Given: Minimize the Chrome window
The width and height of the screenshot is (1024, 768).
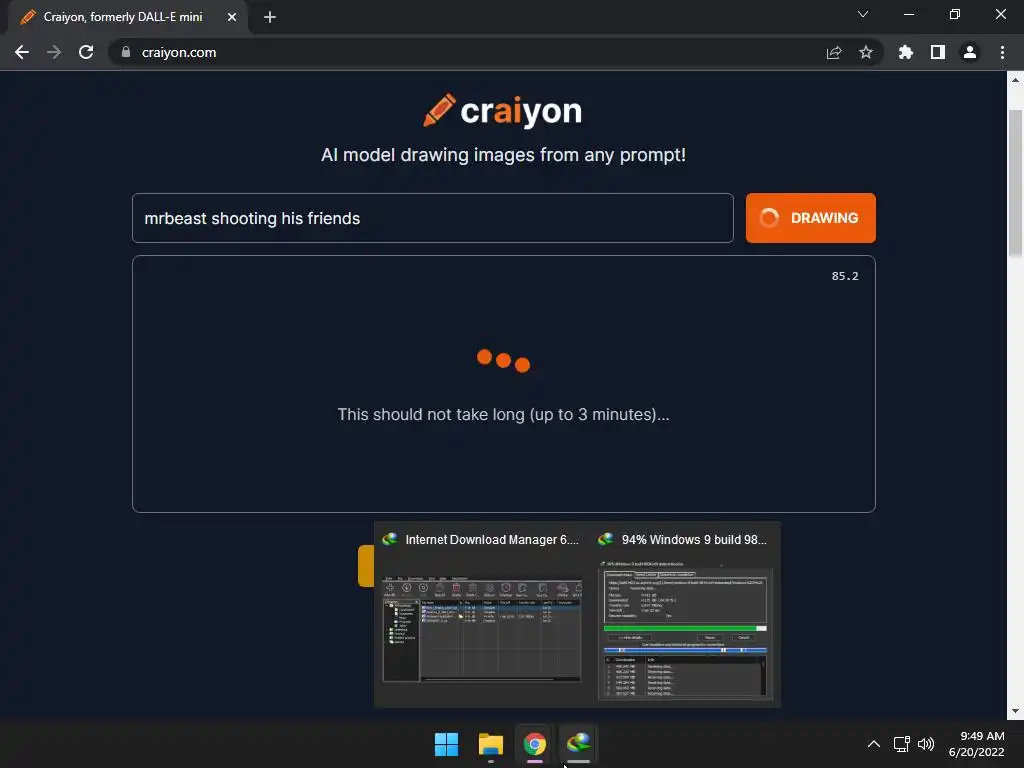Looking at the screenshot, I should [x=908, y=14].
